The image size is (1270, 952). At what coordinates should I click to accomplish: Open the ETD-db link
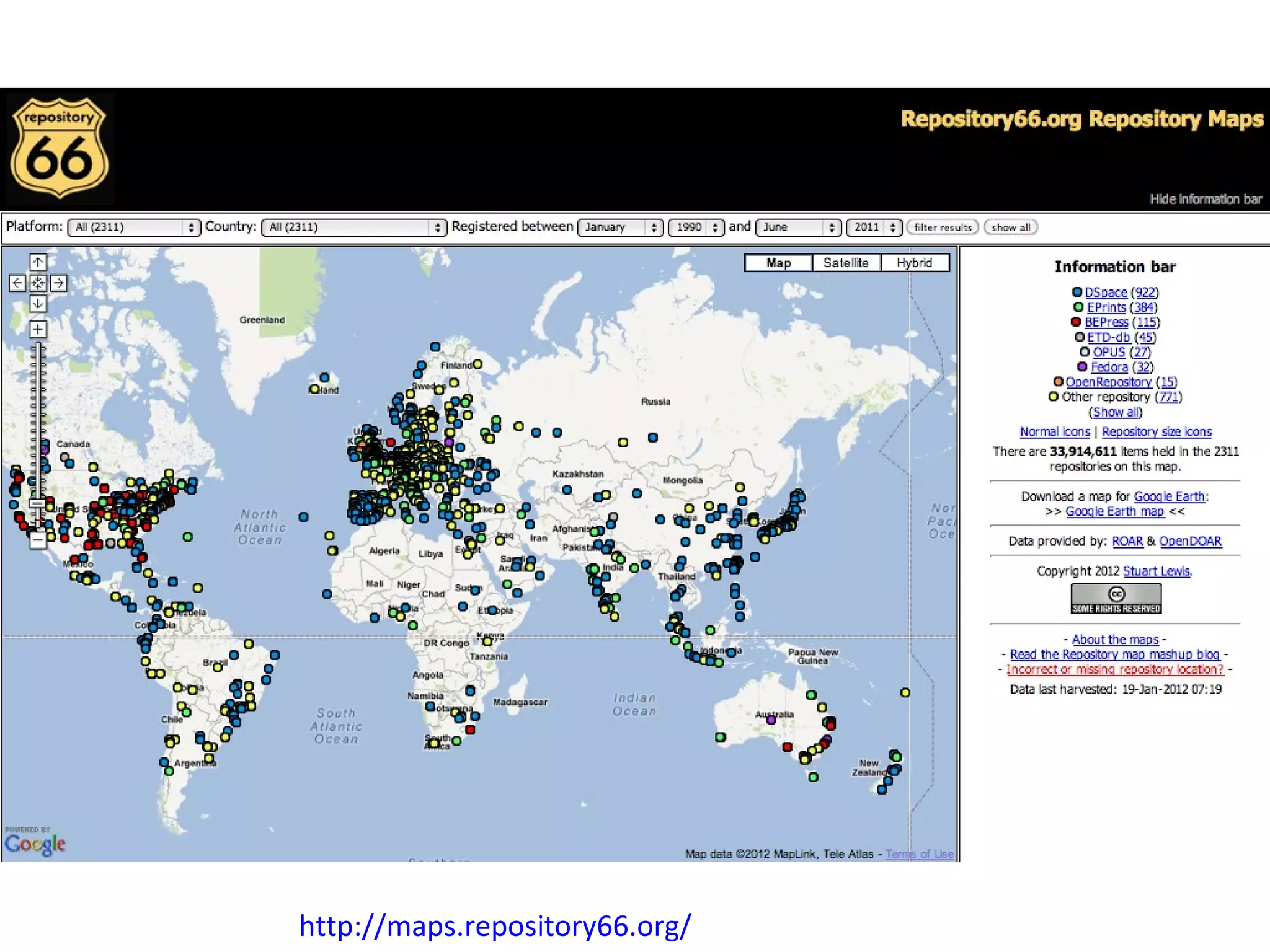click(x=1109, y=337)
